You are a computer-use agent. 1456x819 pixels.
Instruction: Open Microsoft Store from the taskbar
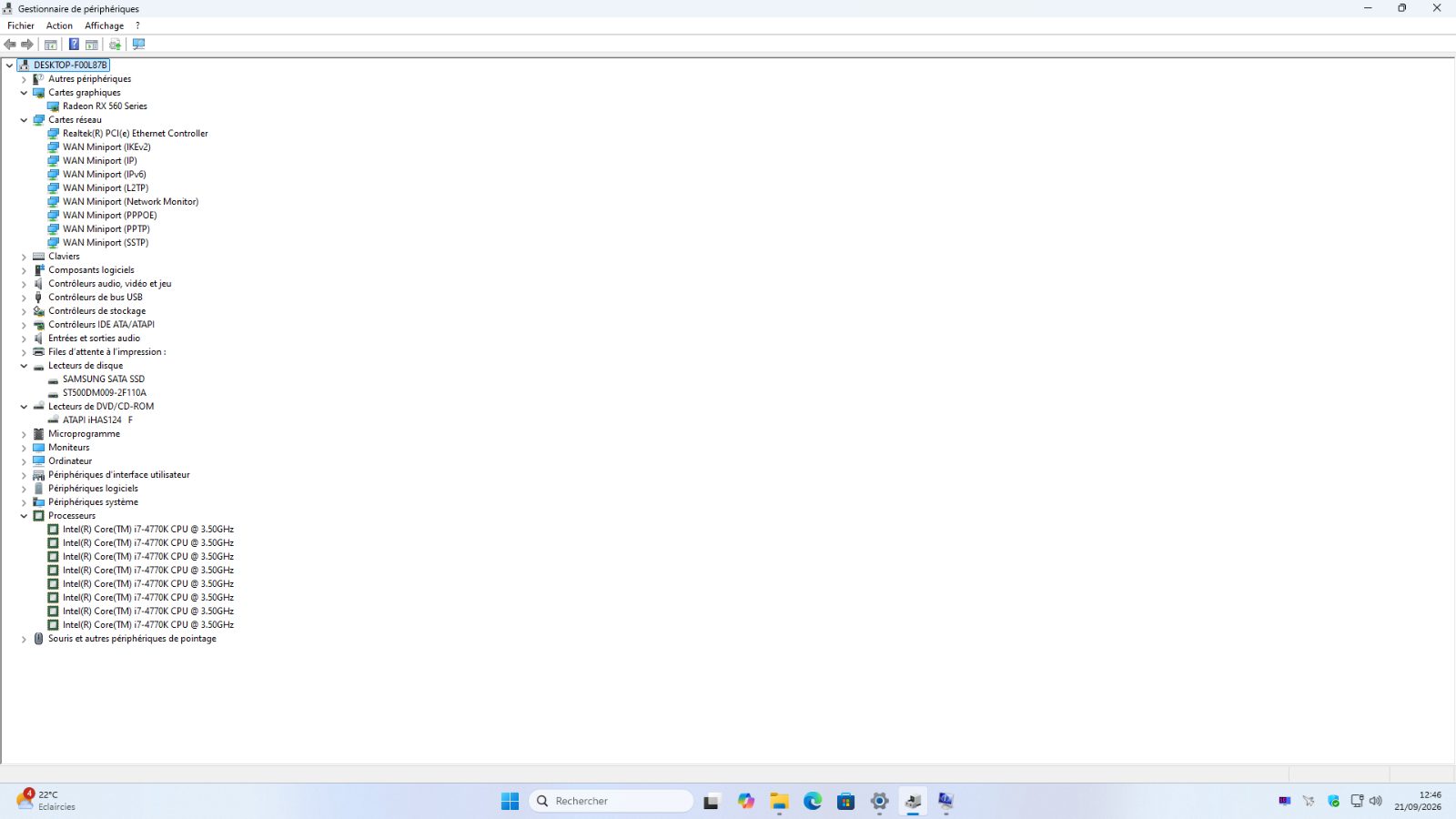tap(846, 801)
